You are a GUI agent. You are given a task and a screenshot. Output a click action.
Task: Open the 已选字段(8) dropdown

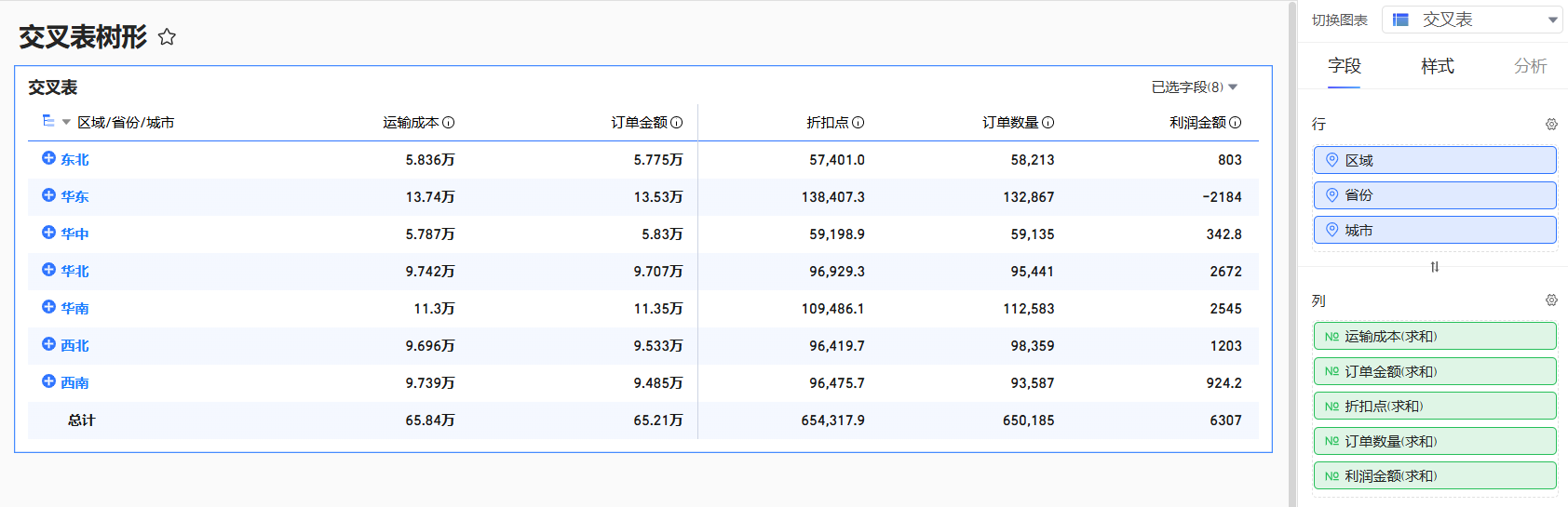coord(1194,87)
